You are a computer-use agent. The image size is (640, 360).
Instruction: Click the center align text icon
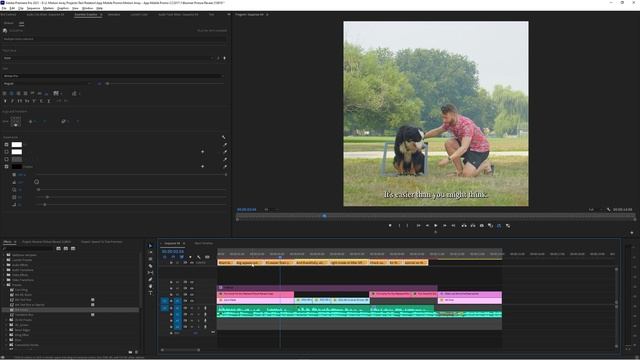11,93
